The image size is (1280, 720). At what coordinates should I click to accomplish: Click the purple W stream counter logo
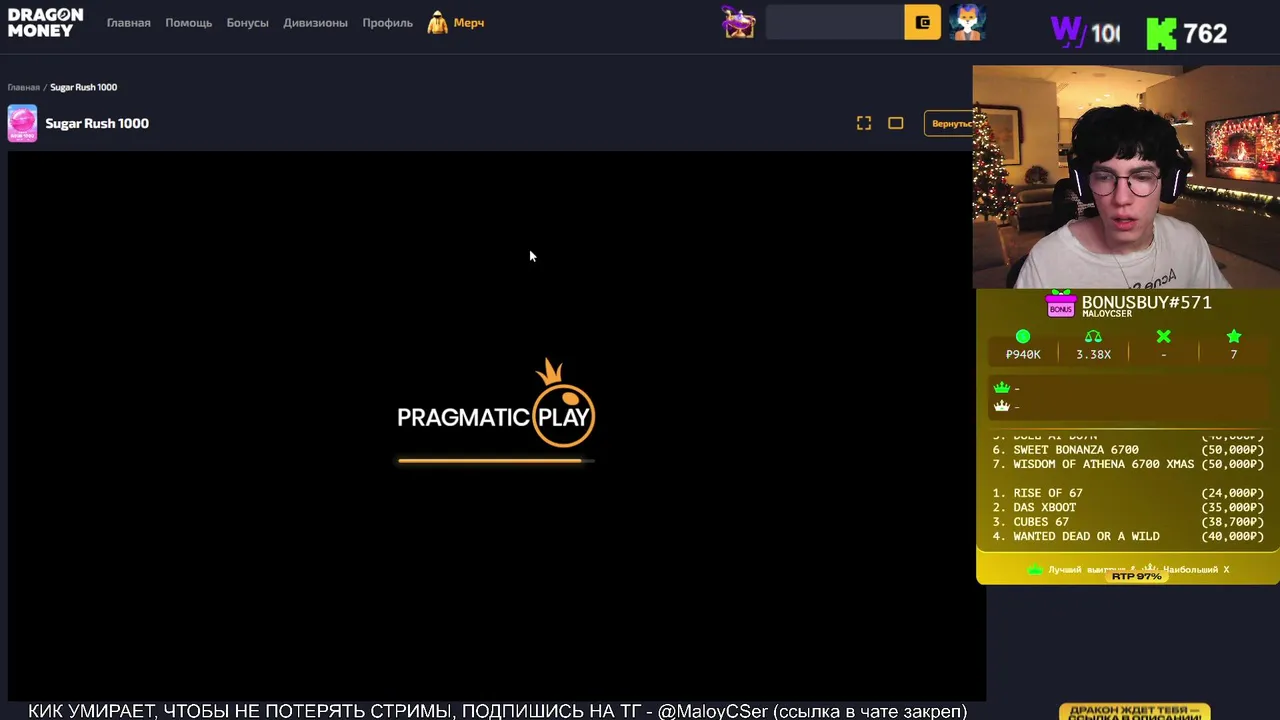[x=1068, y=32]
